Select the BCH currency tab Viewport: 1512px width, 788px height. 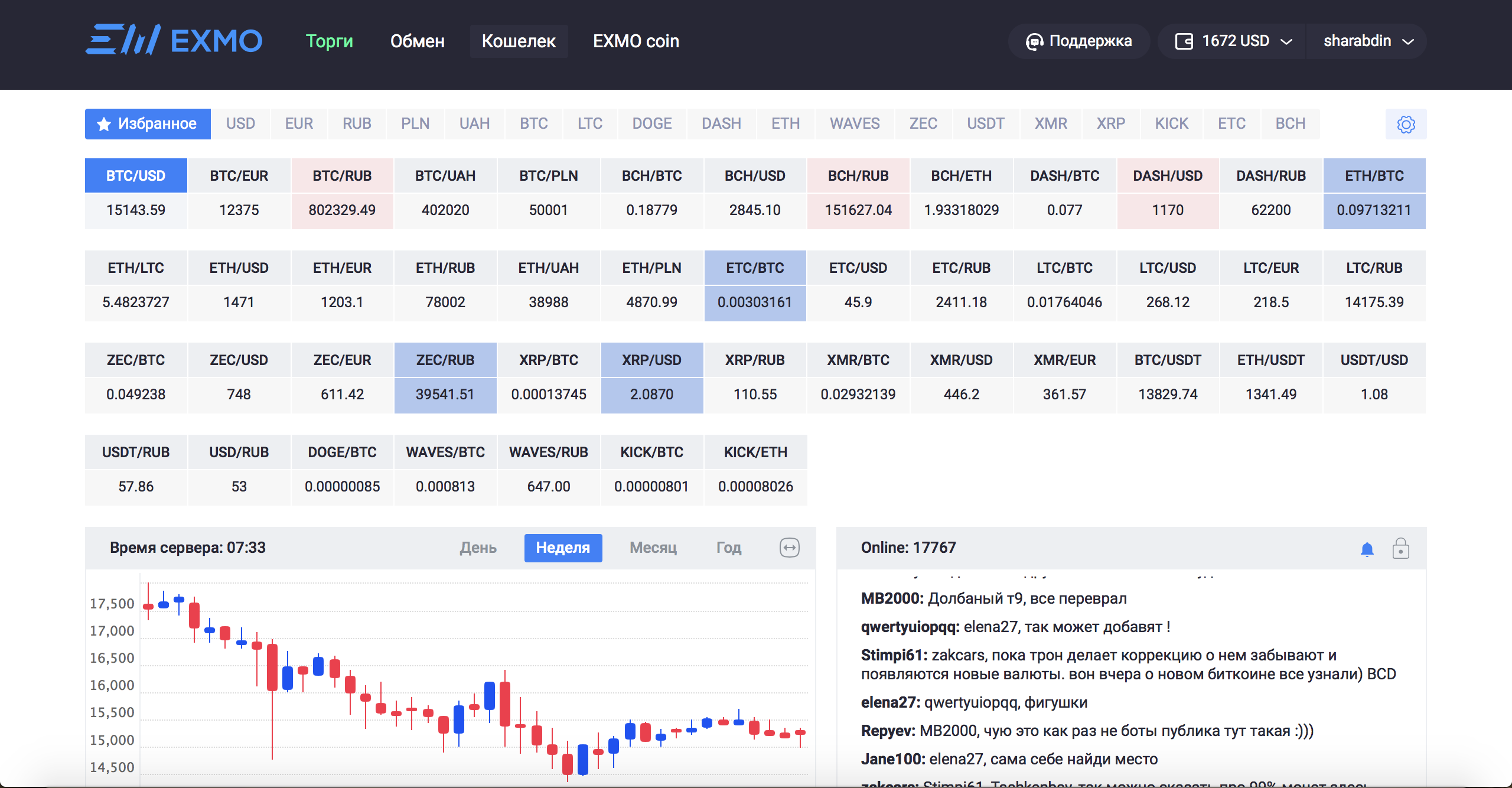[1290, 124]
